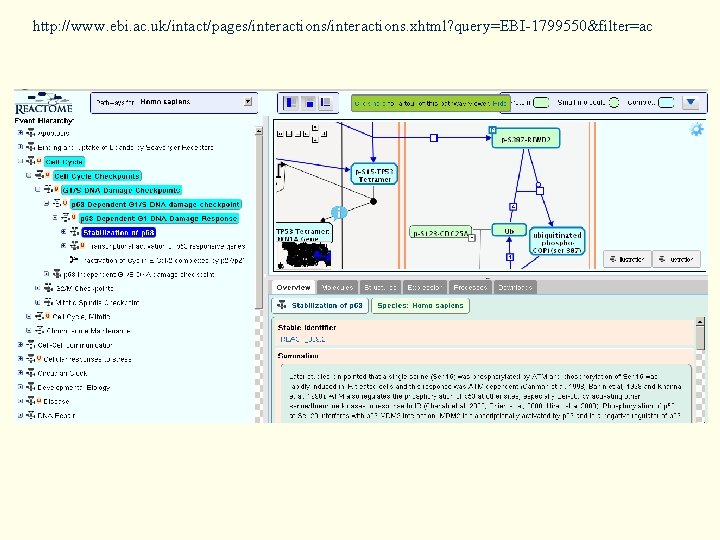Select the middle diagram layout toggle
This screenshot has width=720, height=540.
pyautogui.click(x=309, y=102)
